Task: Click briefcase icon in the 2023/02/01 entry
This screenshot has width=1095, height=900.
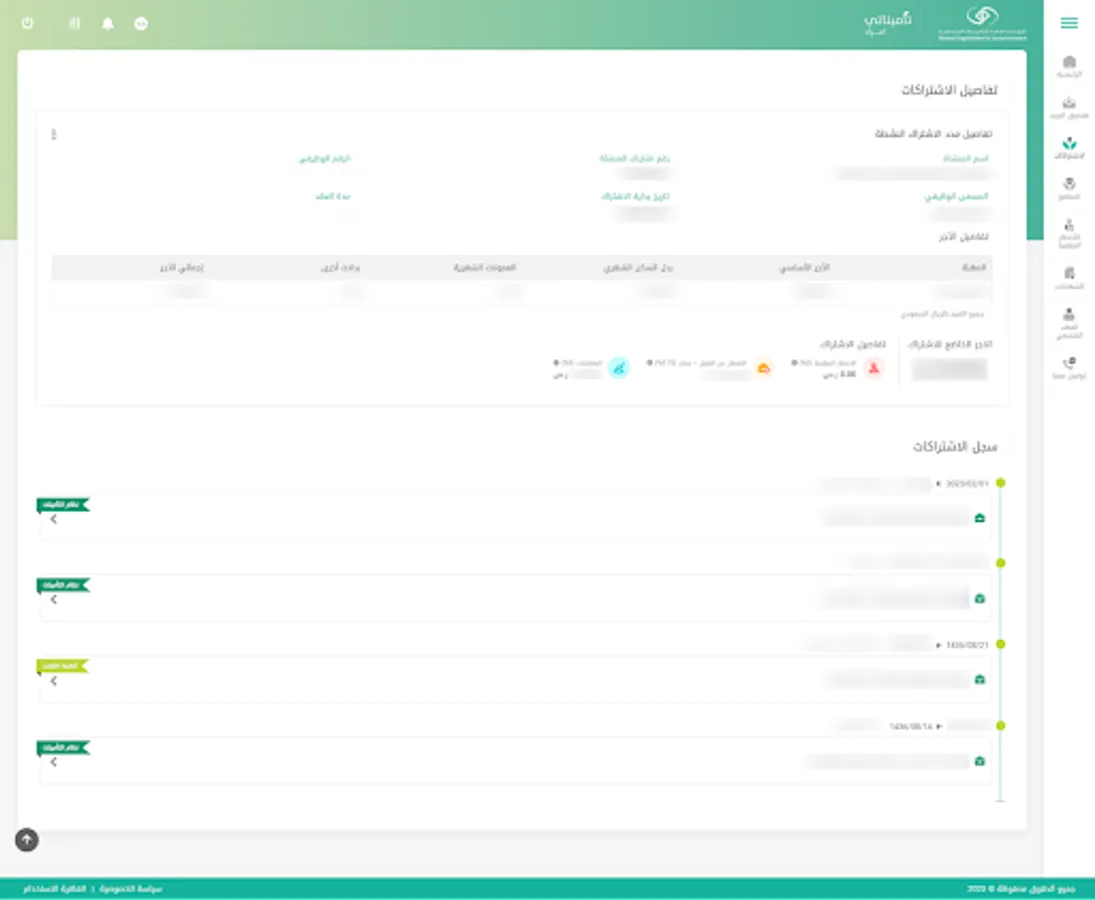Action: coord(980,518)
